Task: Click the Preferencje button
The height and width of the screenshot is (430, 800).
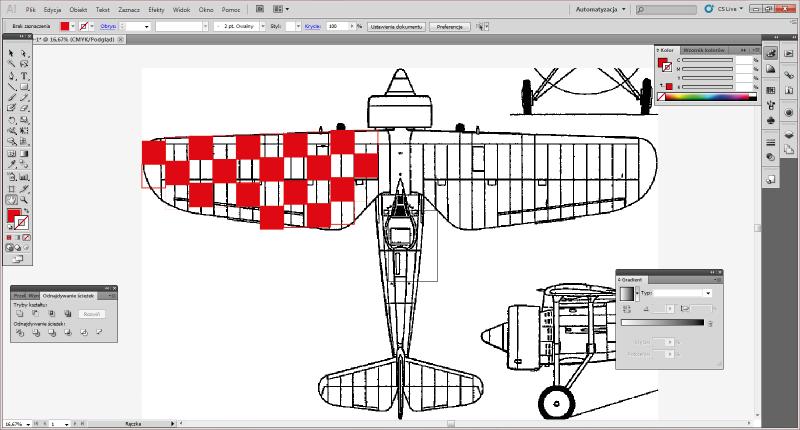Action: click(x=452, y=26)
